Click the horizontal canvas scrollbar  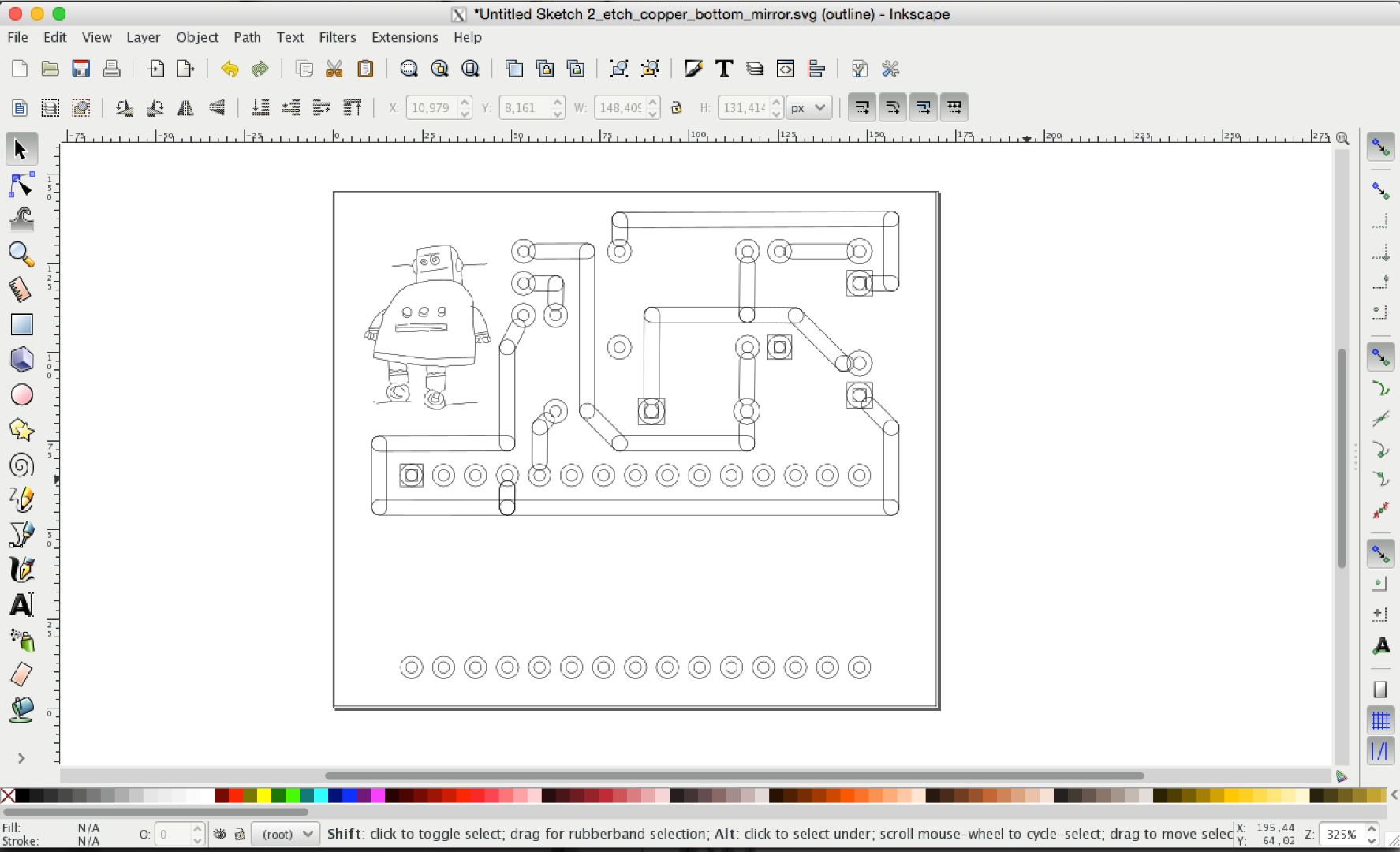pos(734,775)
